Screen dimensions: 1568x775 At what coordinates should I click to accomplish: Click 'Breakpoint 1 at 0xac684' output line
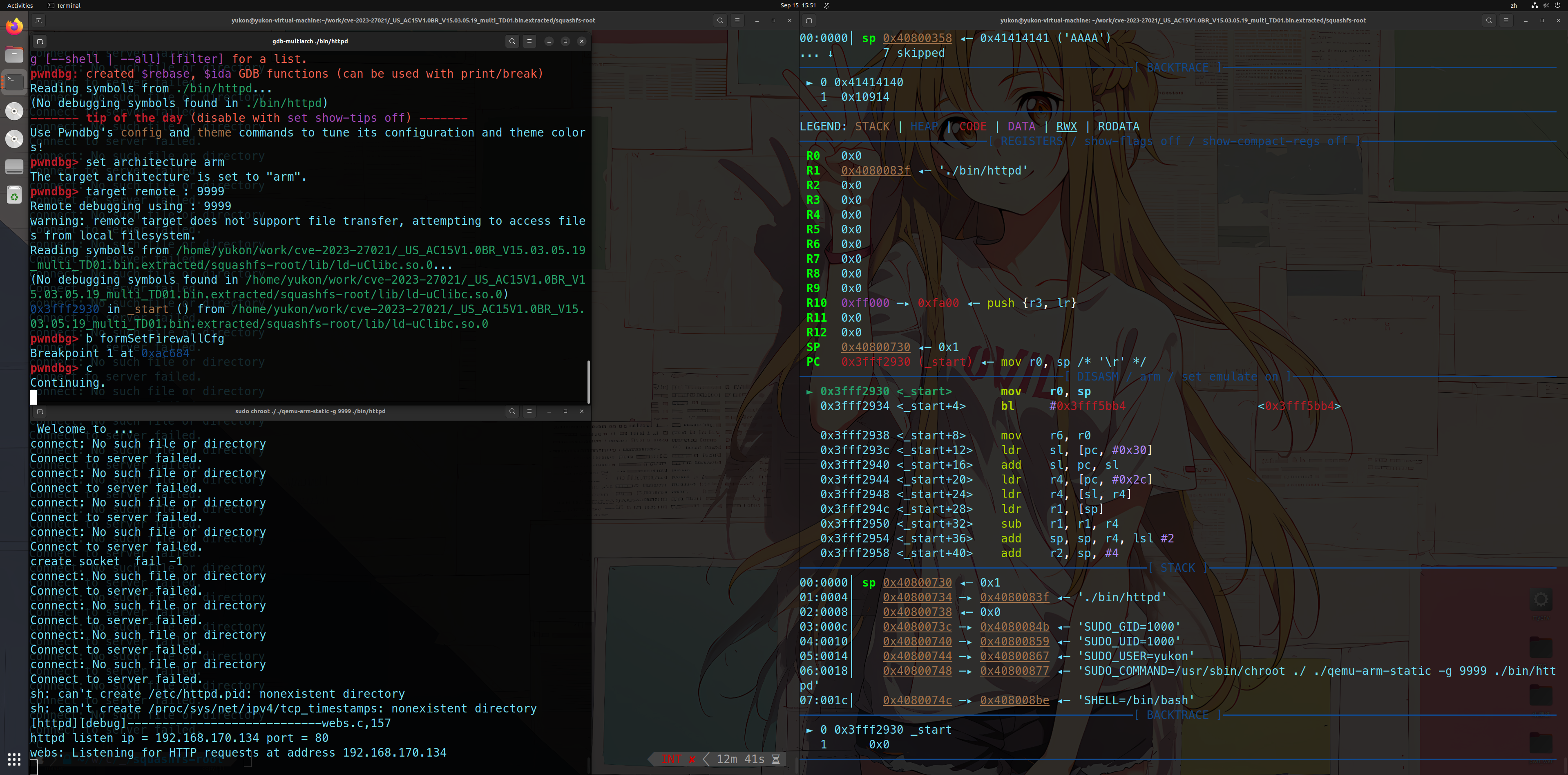tap(110, 353)
